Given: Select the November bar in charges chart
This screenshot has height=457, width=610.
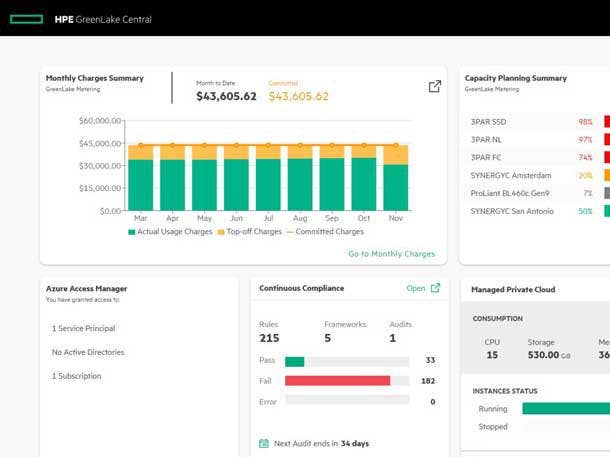Looking at the screenshot, I should click(396, 182).
